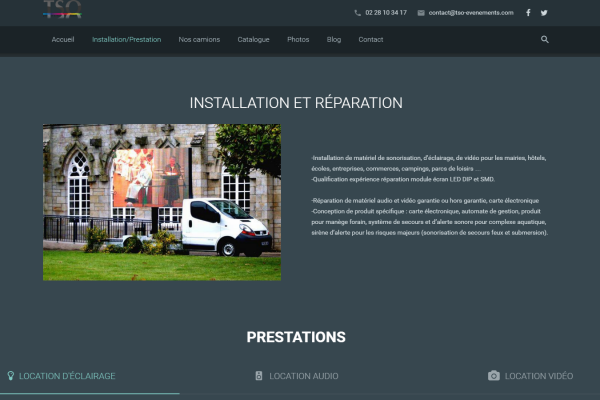Open the search magnifier in the navigation bar
The height and width of the screenshot is (400, 600).
[x=545, y=39]
